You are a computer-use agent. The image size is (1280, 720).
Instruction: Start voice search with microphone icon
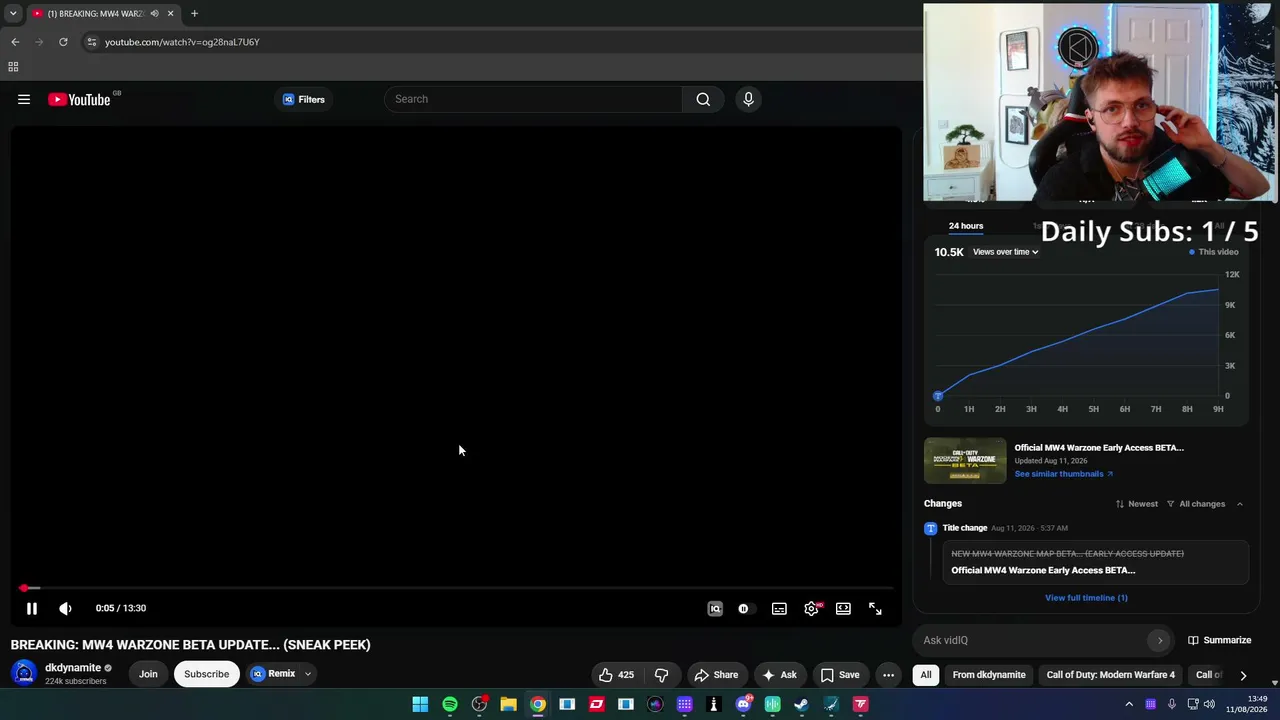tap(748, 99)
